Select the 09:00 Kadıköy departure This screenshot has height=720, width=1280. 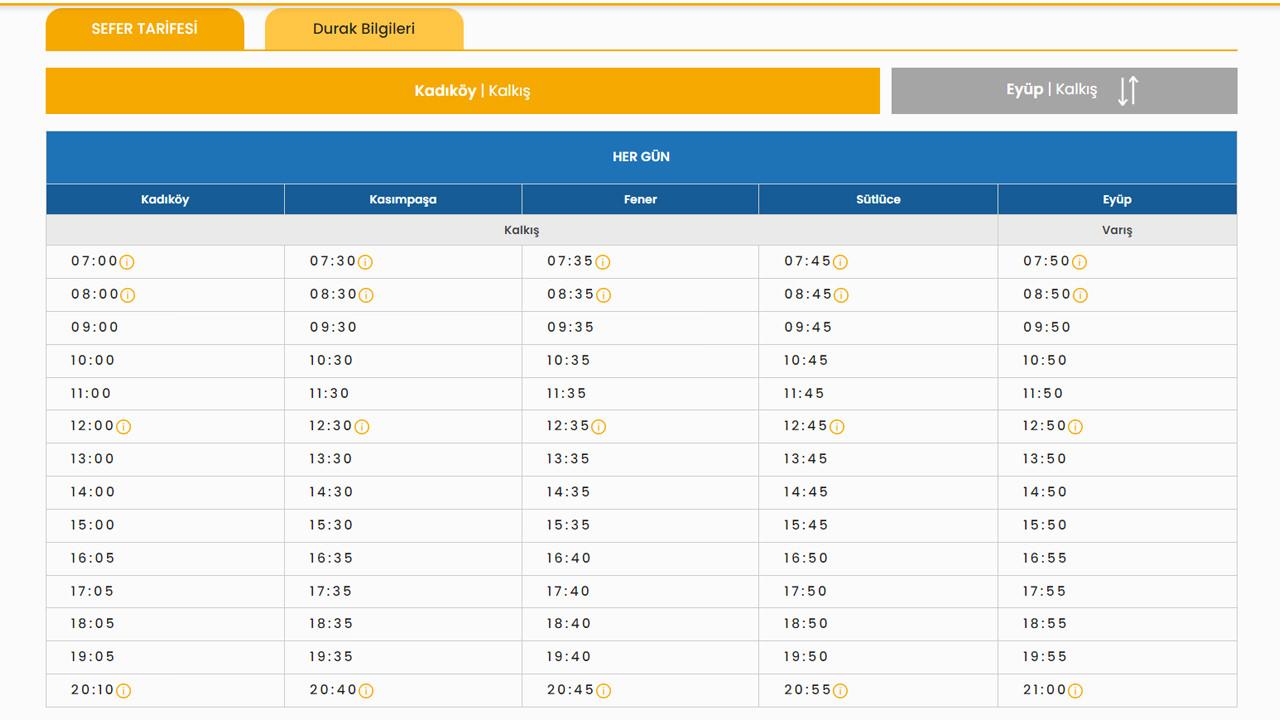click(95, 327)
